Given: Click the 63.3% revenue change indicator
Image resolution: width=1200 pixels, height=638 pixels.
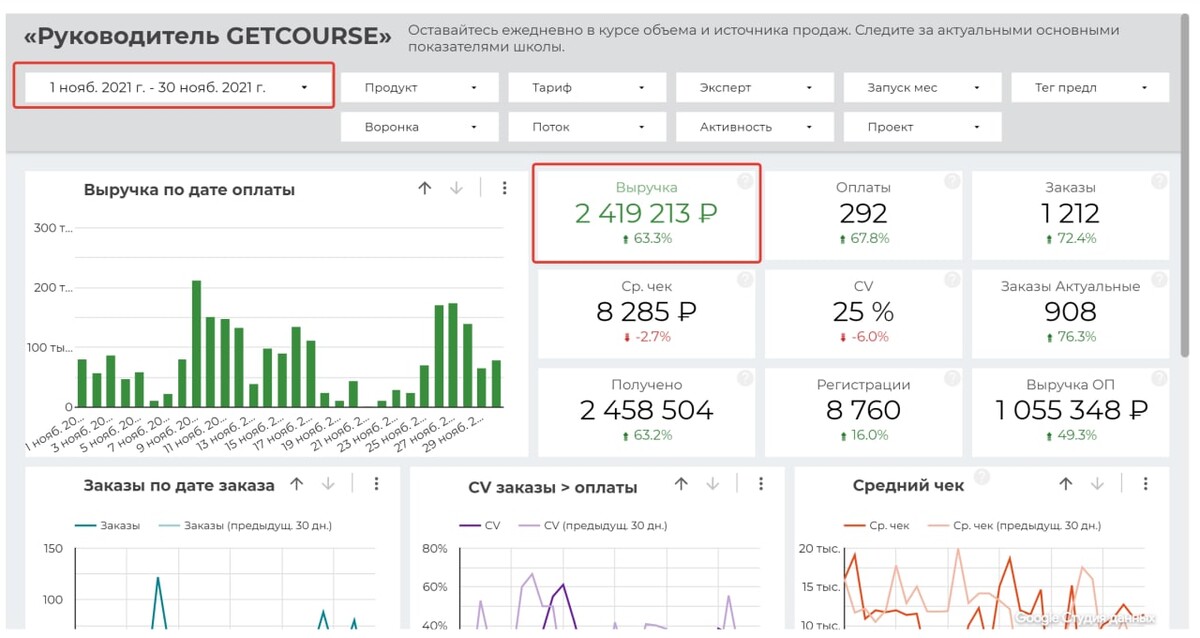Looking at the screenshot, I should pyautogui.click(x=646, y=239).
